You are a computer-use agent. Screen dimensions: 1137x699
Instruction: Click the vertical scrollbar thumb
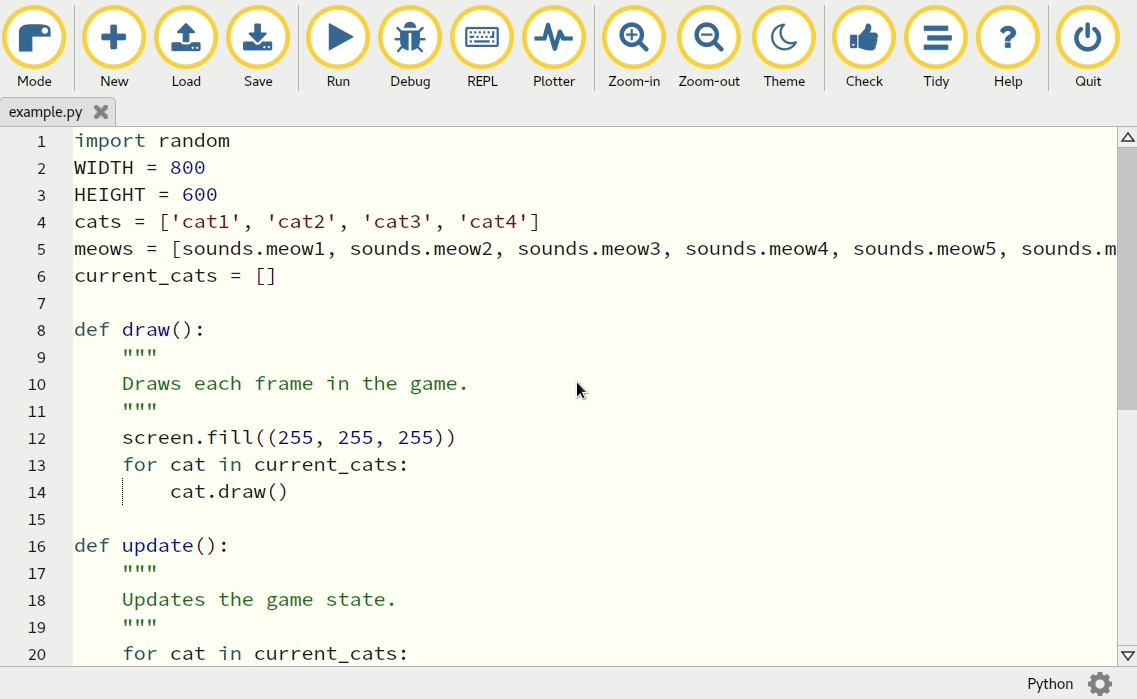[1128, 279]
